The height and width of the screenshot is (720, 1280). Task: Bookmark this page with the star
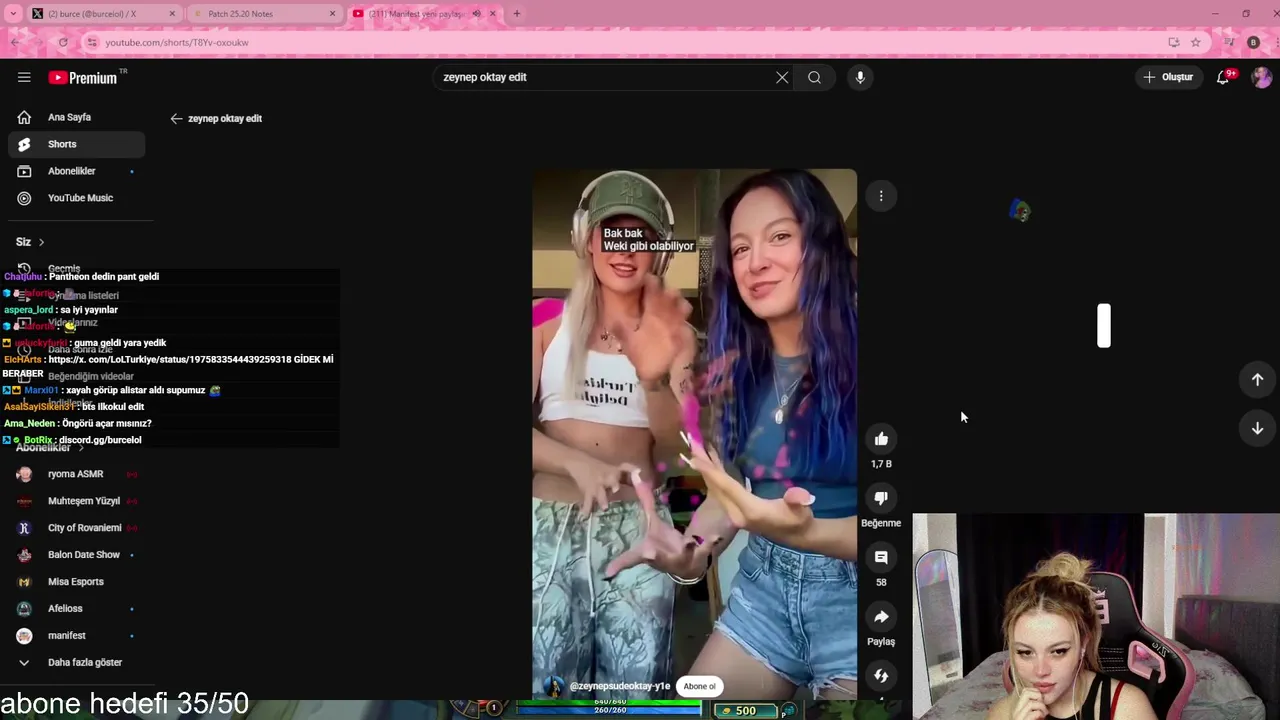(1195, 42)
